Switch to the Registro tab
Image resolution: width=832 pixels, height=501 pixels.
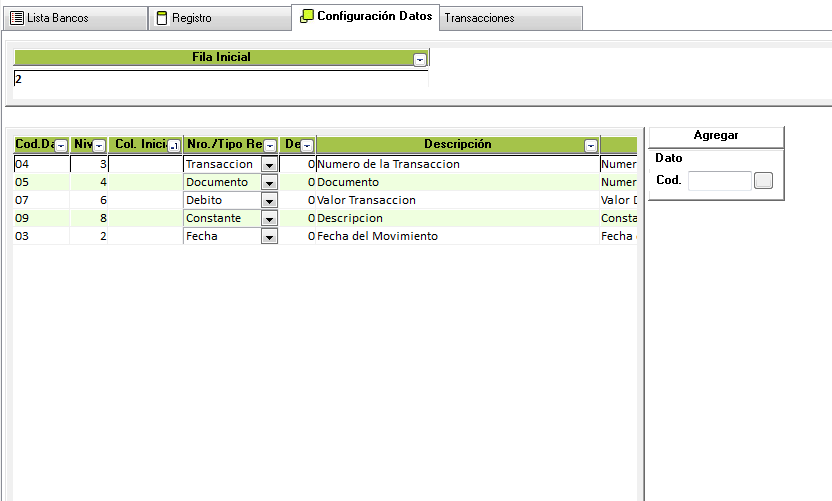click(x=220, y=18)
